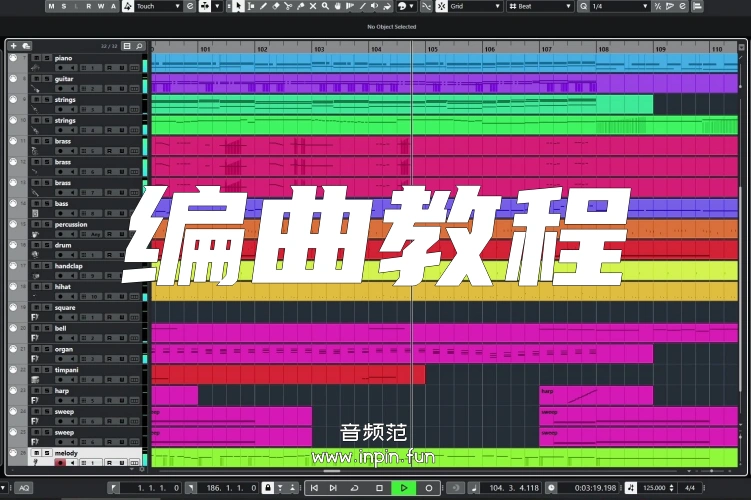Select the Line draw tool
This screenshot has width=751, height=500.
[363, 6]
